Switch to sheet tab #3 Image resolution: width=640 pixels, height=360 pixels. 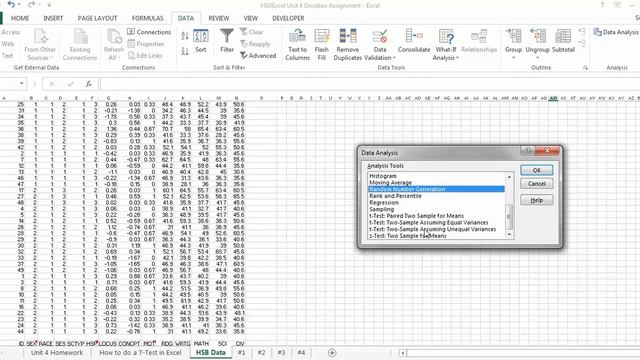281,353
